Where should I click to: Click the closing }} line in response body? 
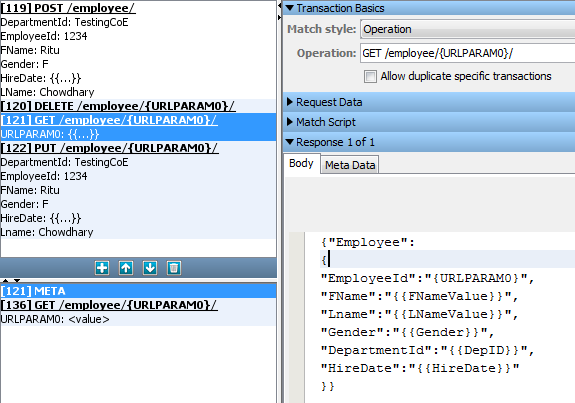[x=327, y=386]
